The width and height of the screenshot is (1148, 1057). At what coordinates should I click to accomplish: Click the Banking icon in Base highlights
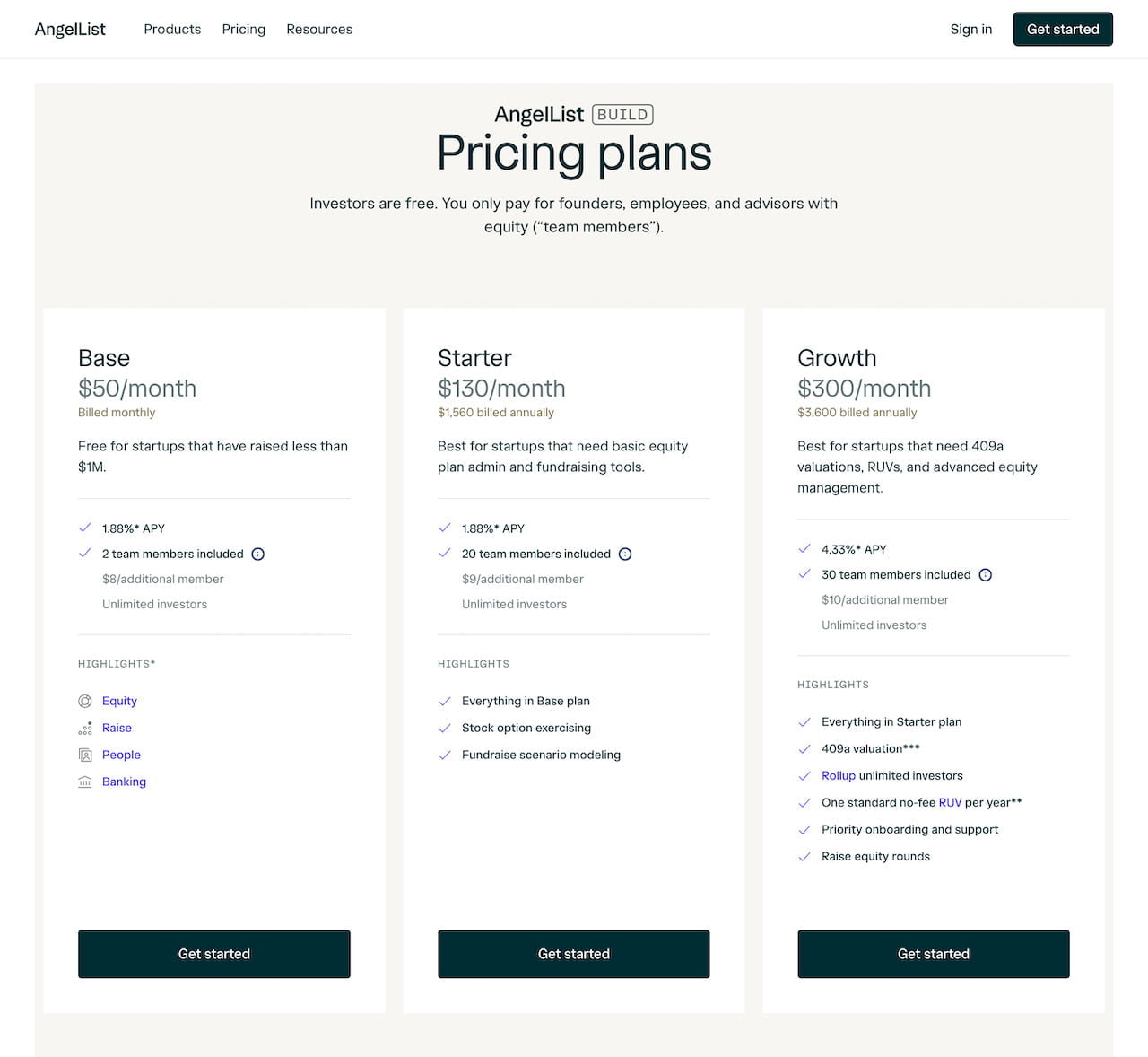[x=85, y=782]
